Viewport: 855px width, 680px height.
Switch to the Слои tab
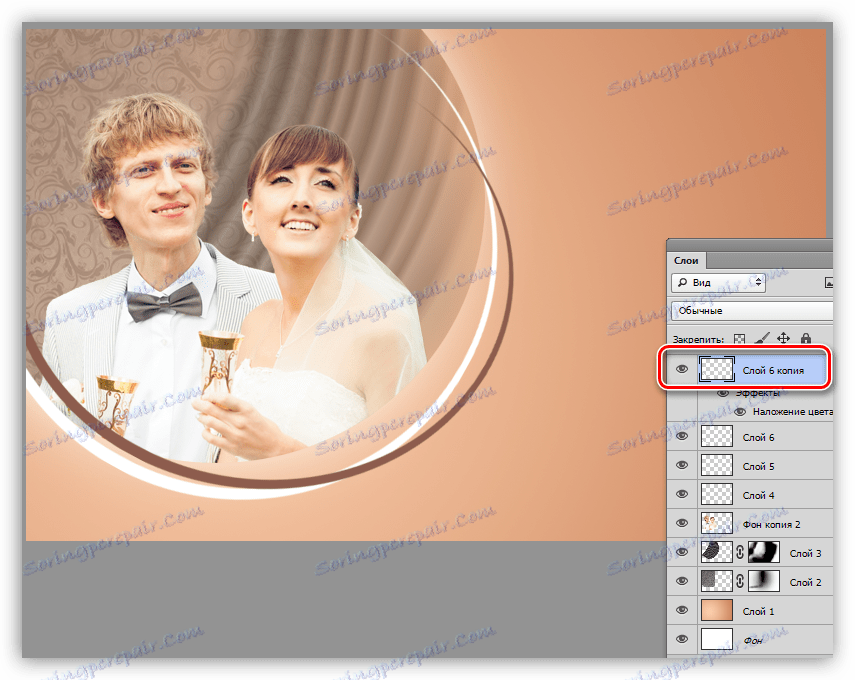(686, 261)
